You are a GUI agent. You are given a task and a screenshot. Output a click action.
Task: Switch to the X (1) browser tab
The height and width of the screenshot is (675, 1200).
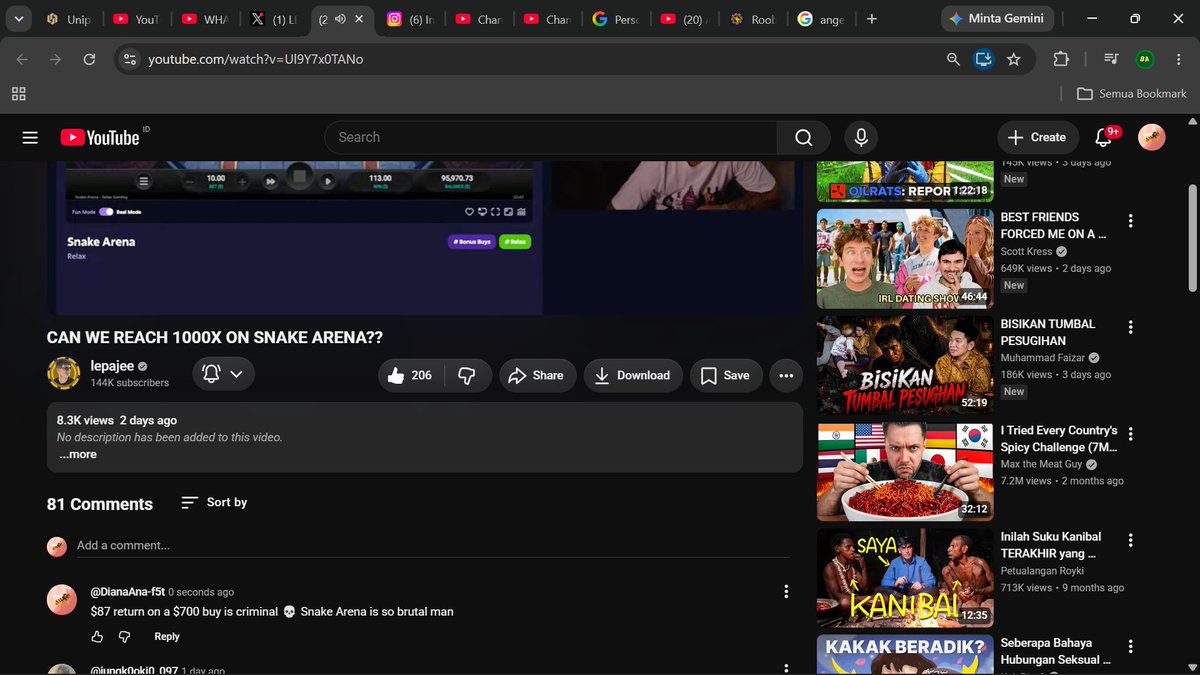click(272, 19)
